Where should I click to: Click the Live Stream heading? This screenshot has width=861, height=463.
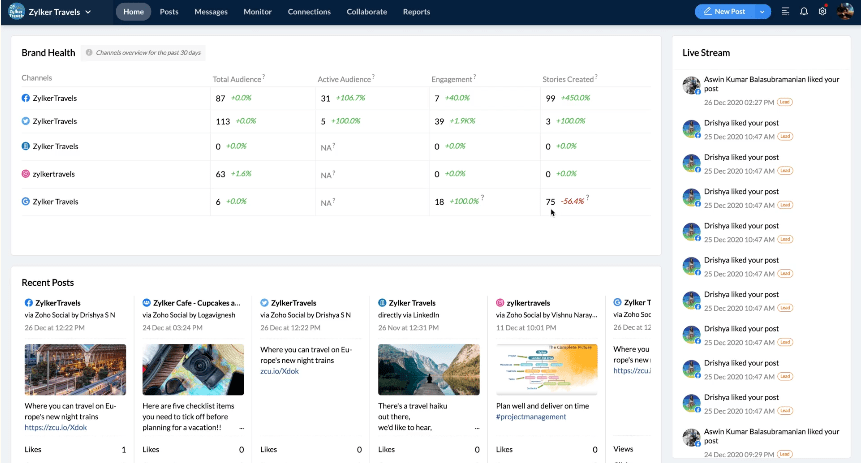point(706,53)
